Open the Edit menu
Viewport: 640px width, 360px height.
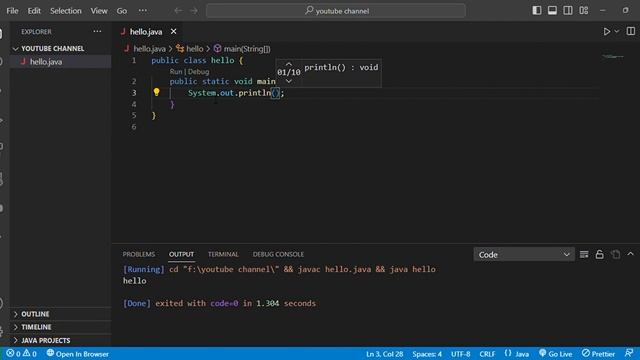[34, 11]
